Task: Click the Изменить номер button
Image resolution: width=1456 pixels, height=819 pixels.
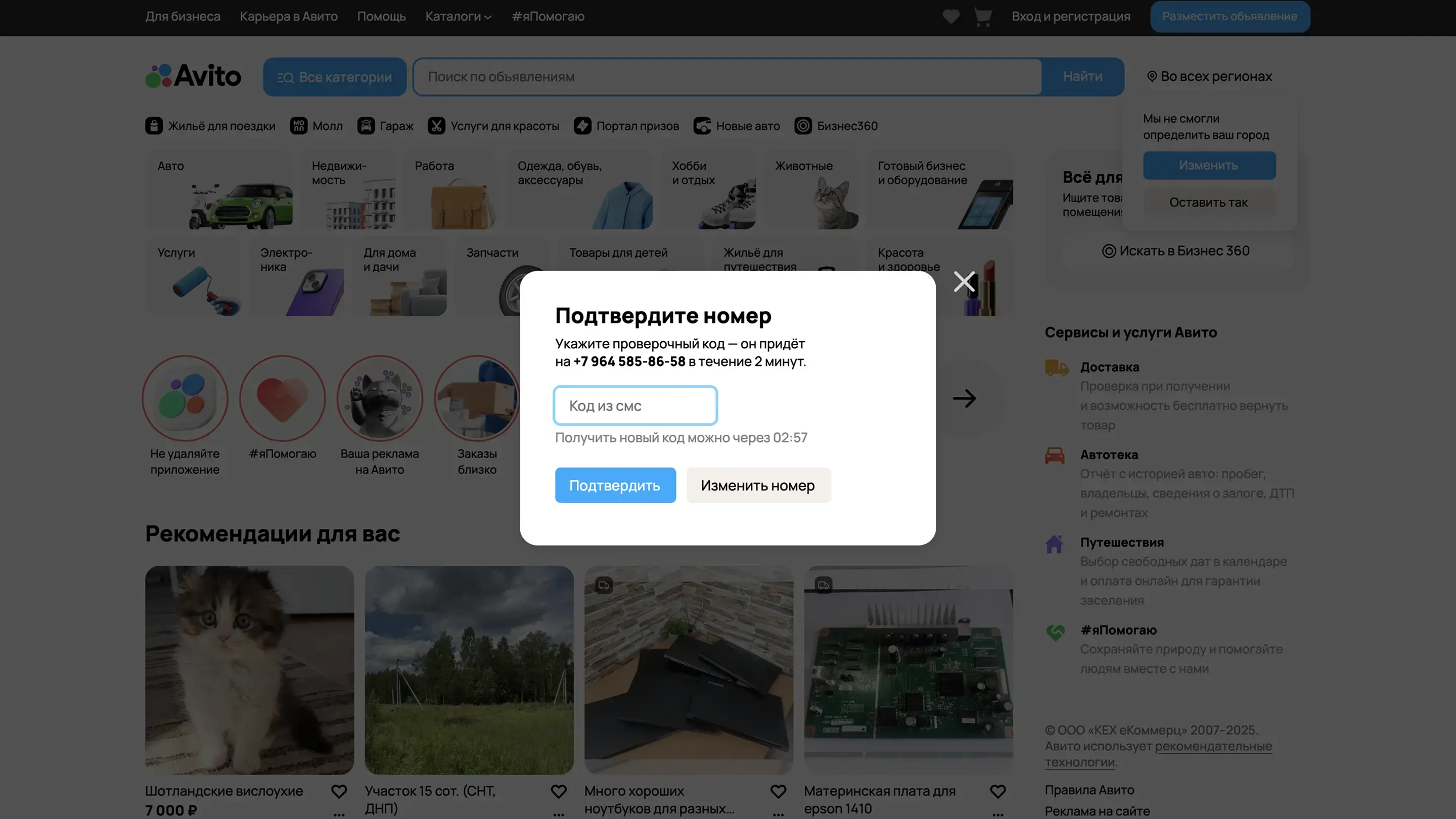Action: [x=758, y=485]
